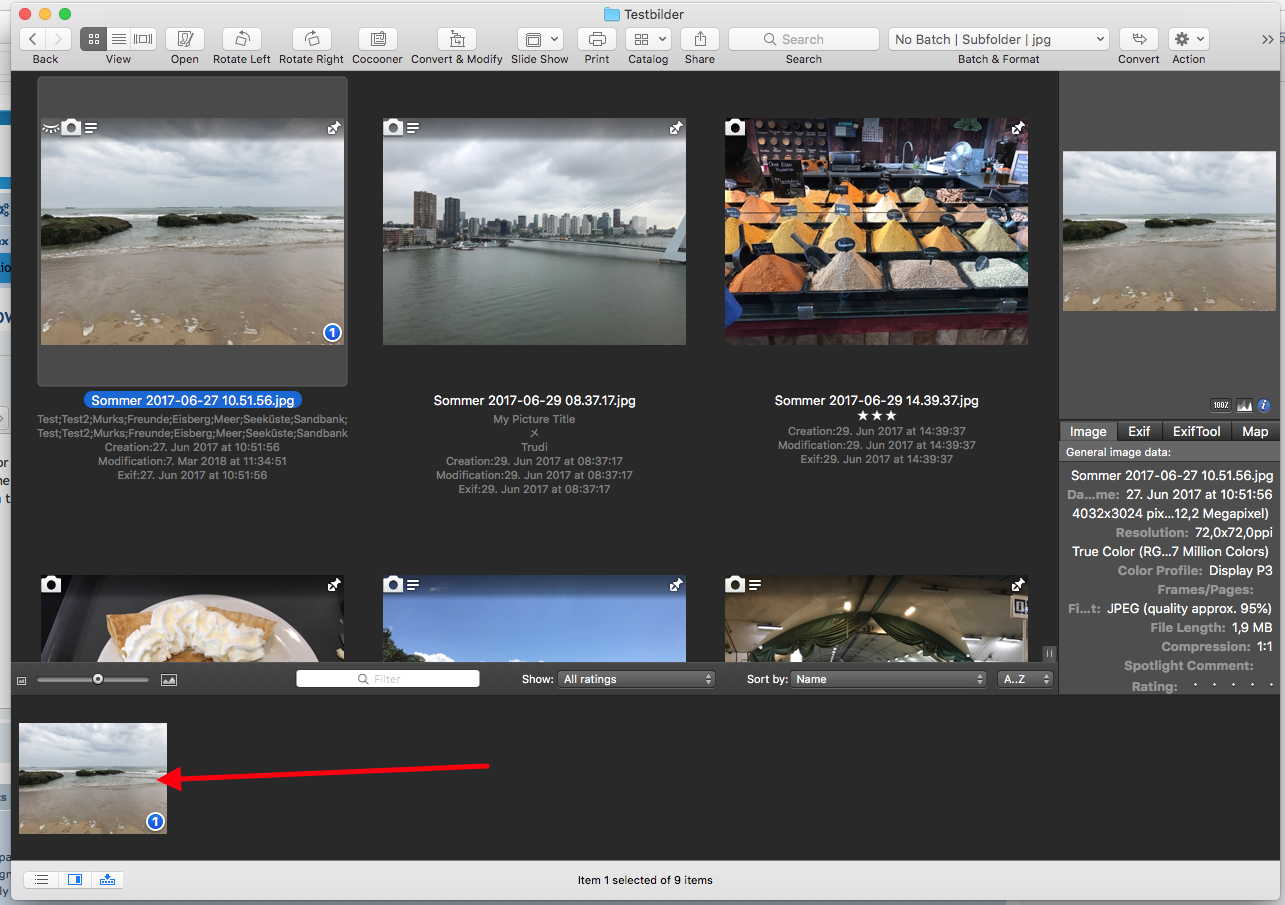Click the metadata lines icon on skyline thumbnail

click(413, 128)
